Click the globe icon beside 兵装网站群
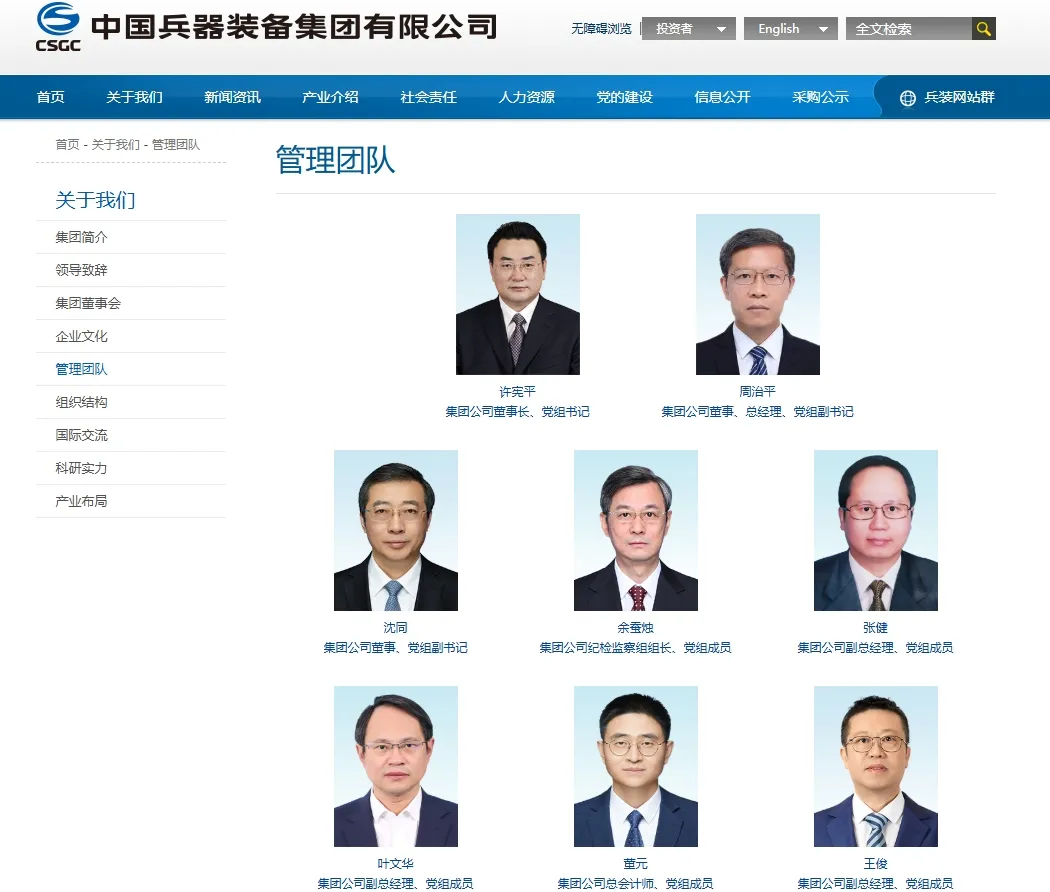The width and height of the screenshot is (1050, 892). [907, 98]
